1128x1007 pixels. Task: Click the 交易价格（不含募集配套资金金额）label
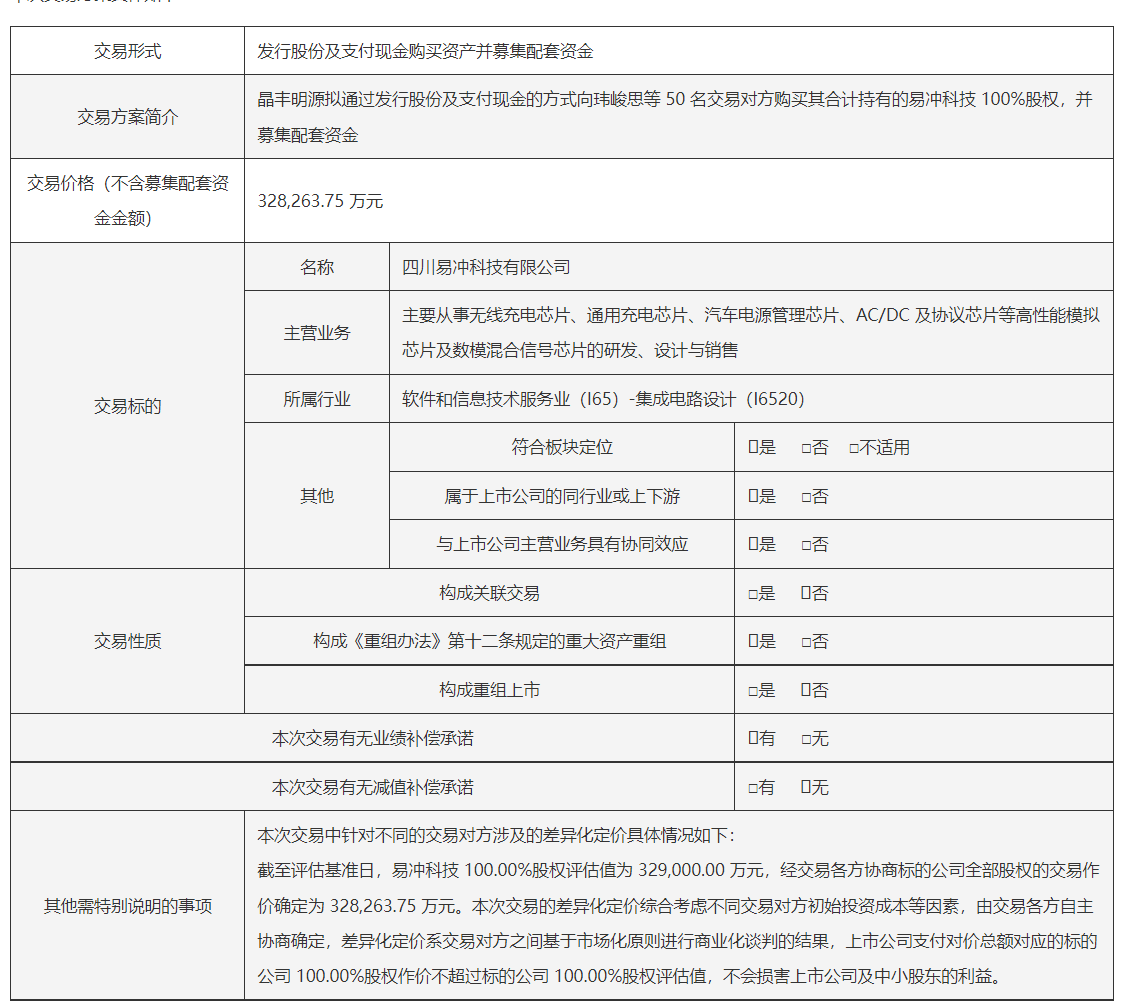127,201
